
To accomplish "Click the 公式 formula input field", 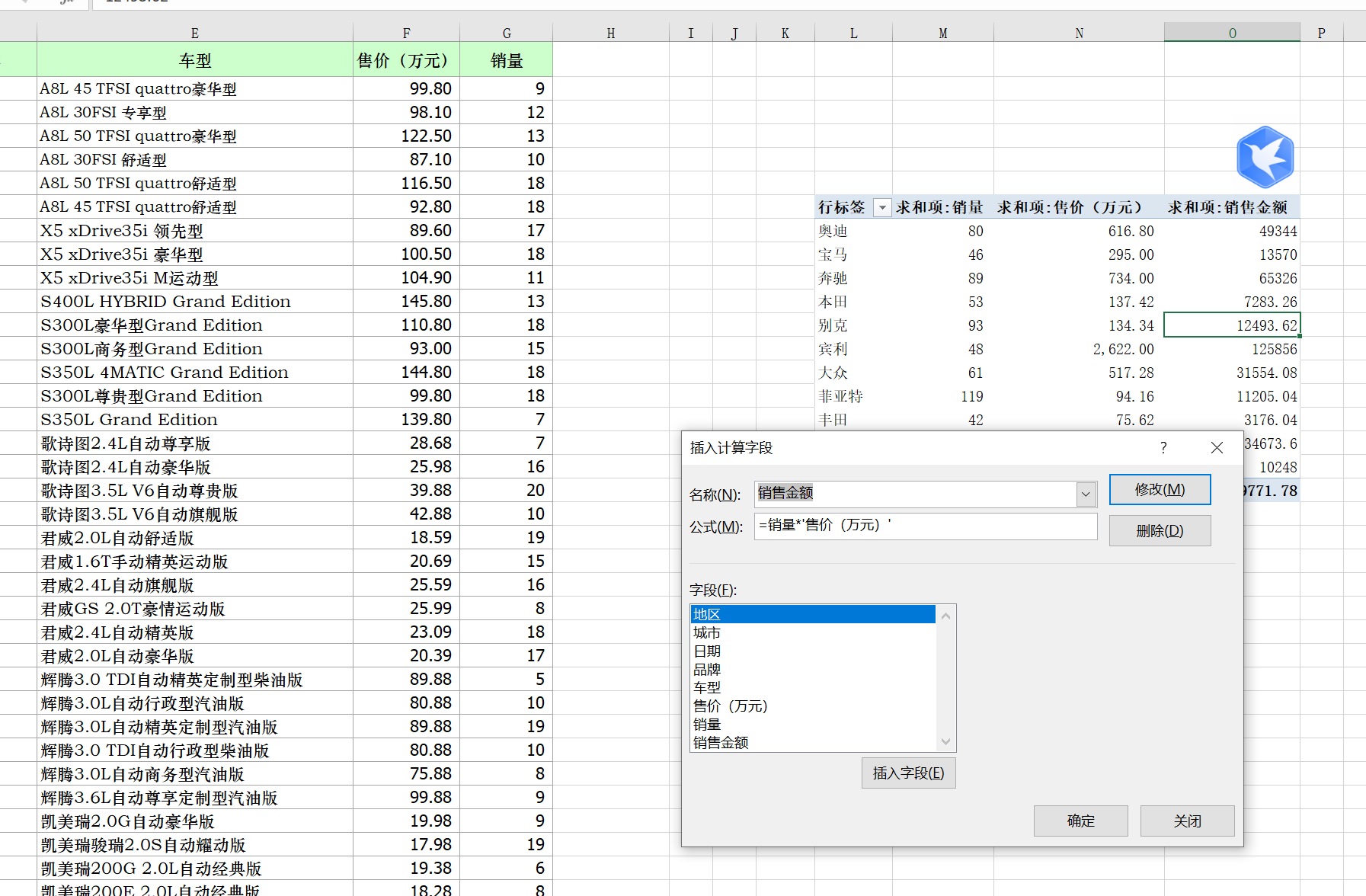I will (x=926, y=526).
